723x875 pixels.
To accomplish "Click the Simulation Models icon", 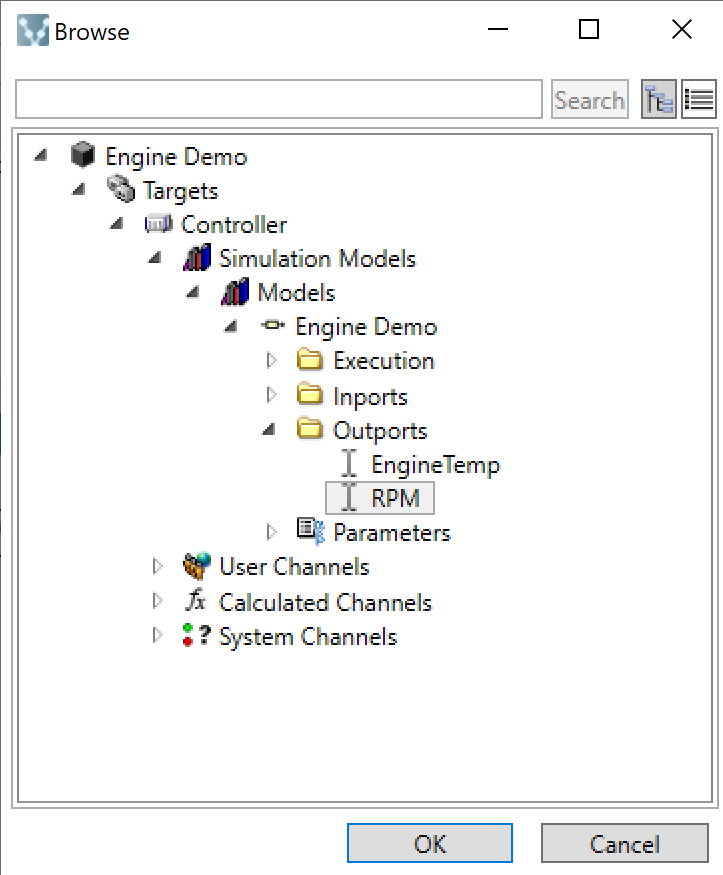I will pos(197,259).
